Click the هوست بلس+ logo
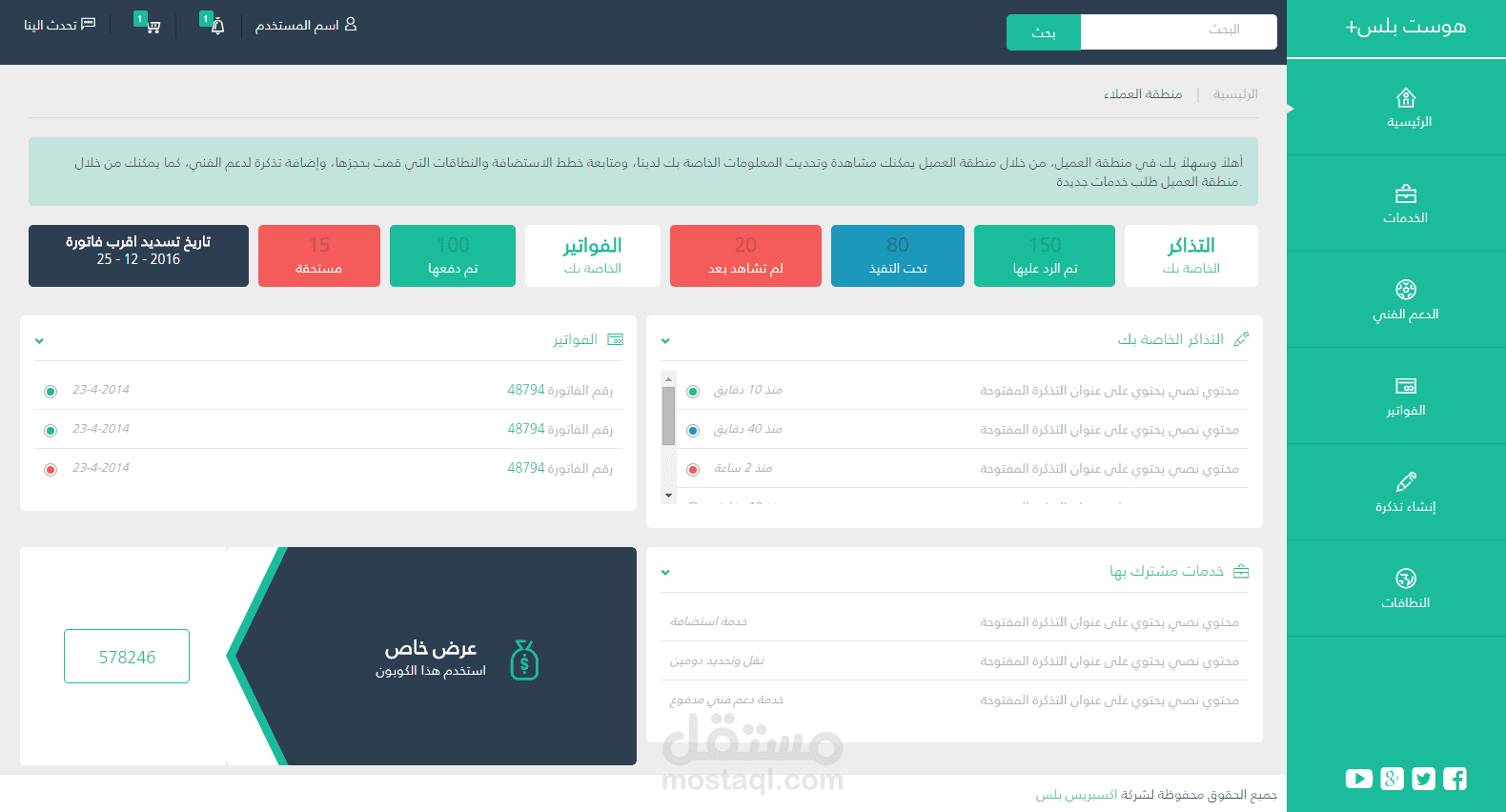Screen dimensions: 1506x812 click(1406, 27)
